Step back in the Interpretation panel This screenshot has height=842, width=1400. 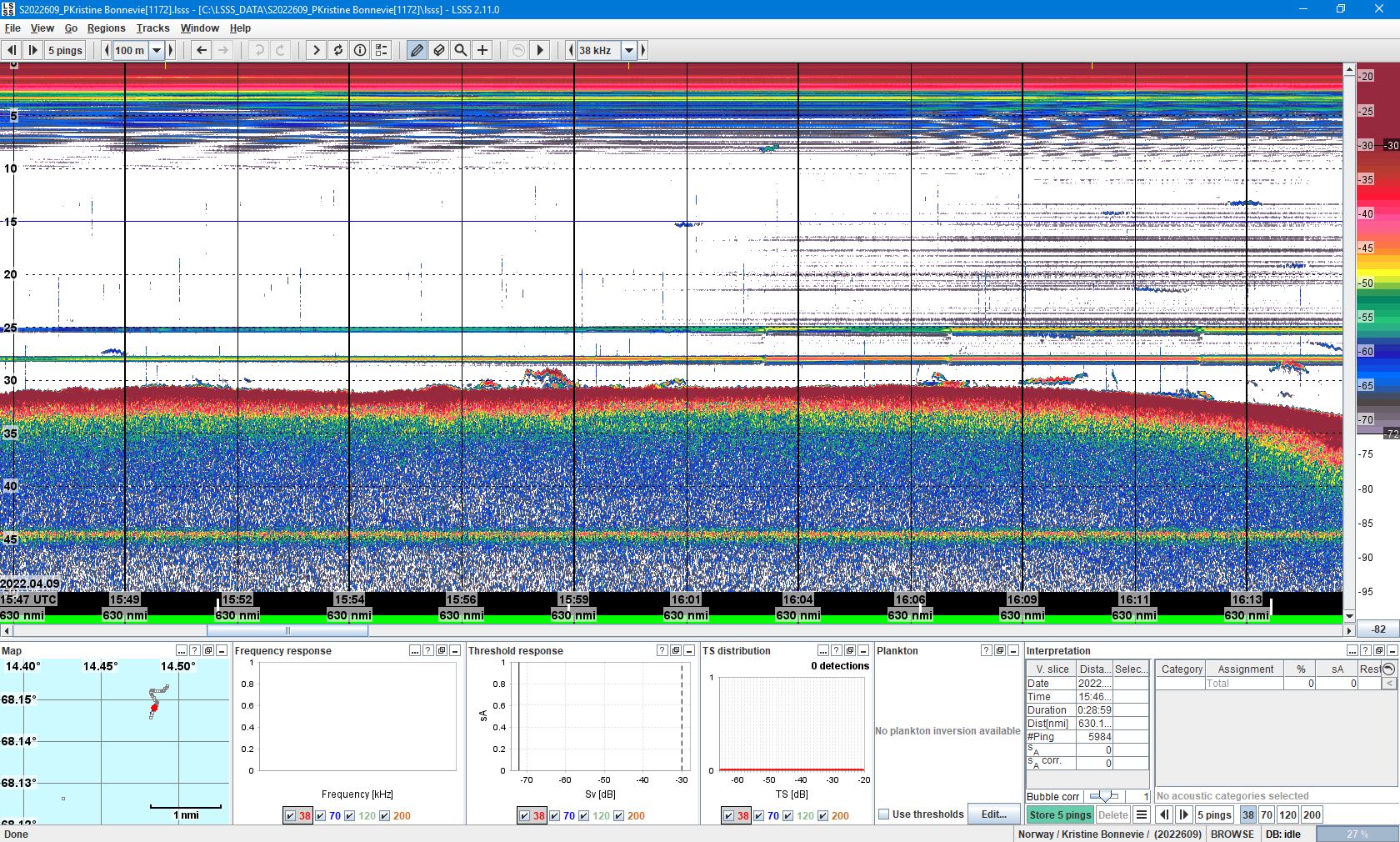point(1164,815)
